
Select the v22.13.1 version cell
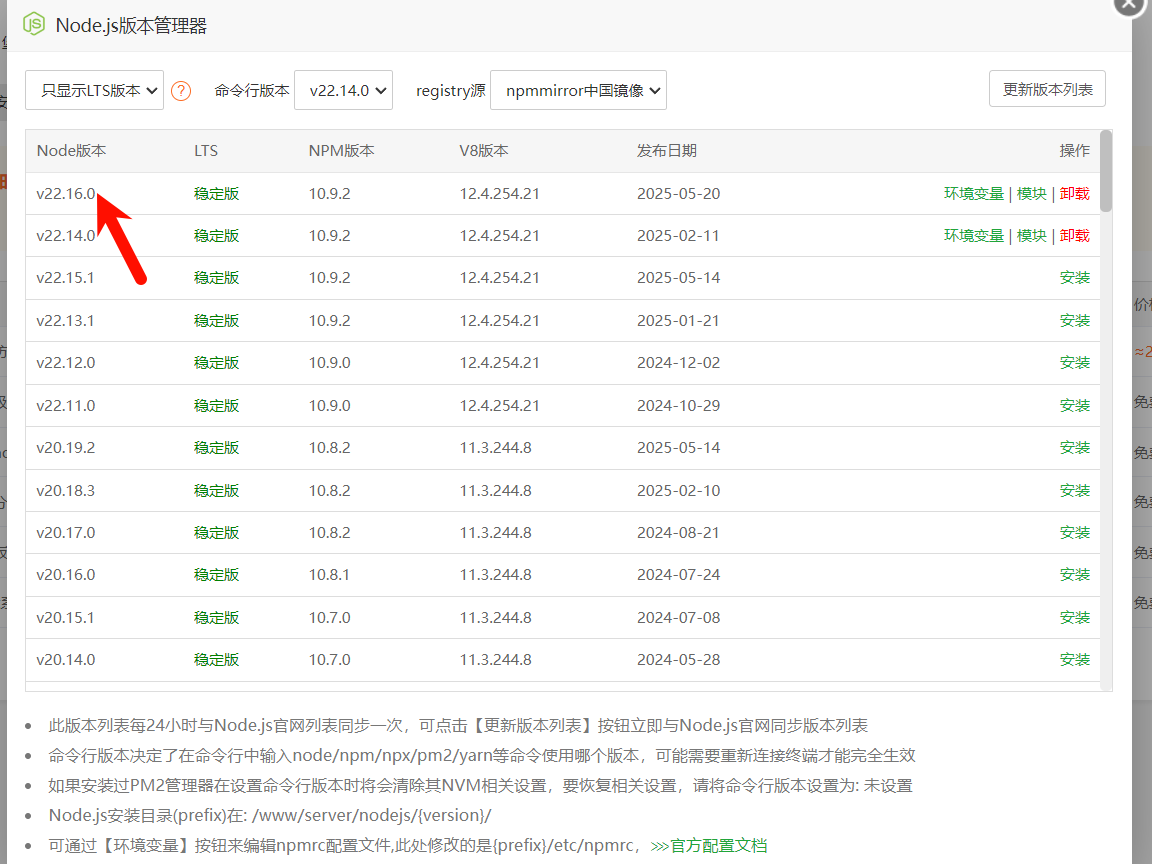pos(65,320)
